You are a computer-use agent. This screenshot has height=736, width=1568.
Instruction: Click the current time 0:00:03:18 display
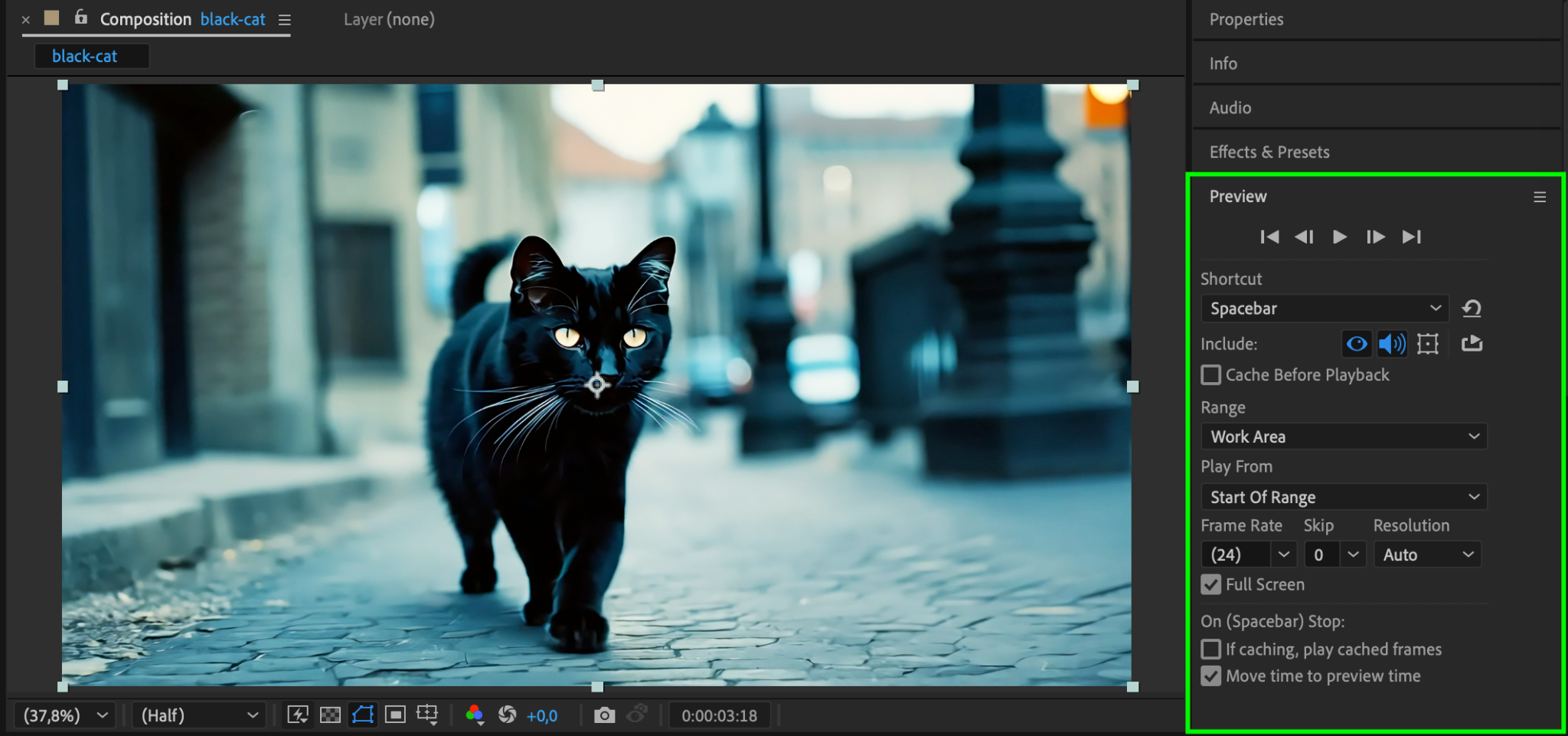tap(719, 715)
